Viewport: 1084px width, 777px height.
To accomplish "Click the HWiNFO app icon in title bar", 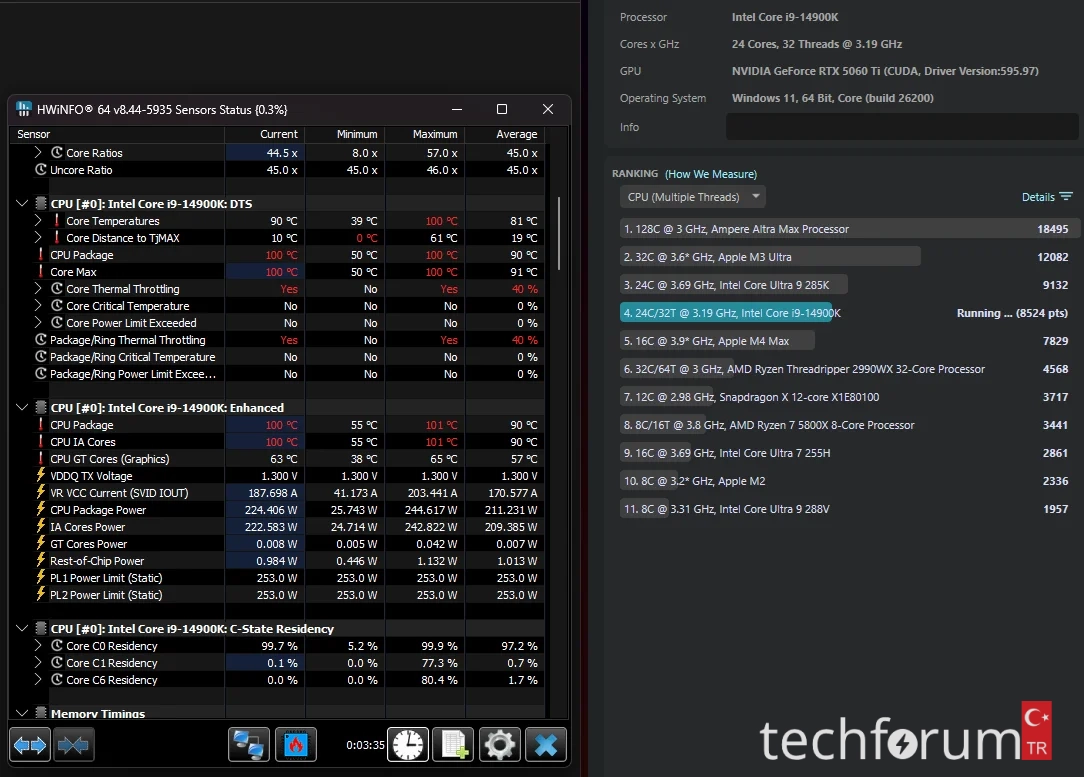I will click(x=24, y=109).
